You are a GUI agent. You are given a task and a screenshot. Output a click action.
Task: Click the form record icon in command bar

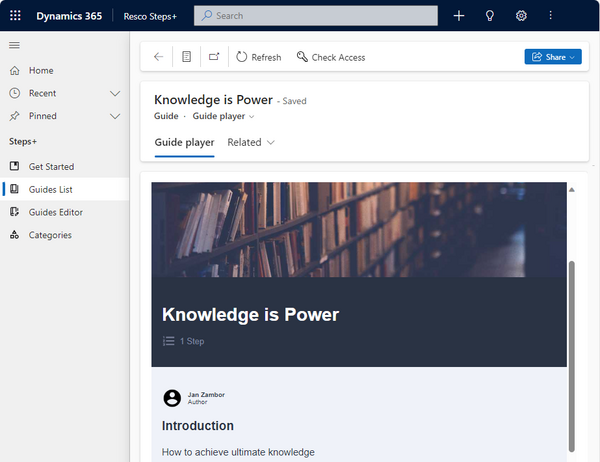pos(186,57)
